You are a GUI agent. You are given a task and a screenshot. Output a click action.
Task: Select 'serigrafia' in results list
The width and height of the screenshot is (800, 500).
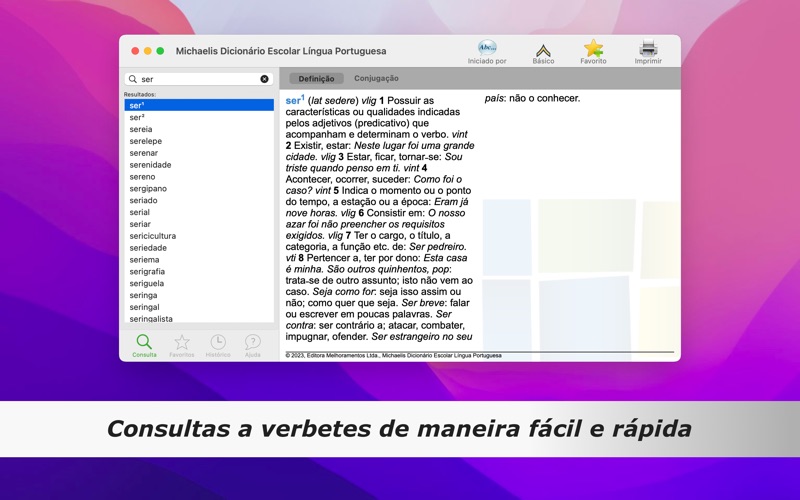(199, 271)
